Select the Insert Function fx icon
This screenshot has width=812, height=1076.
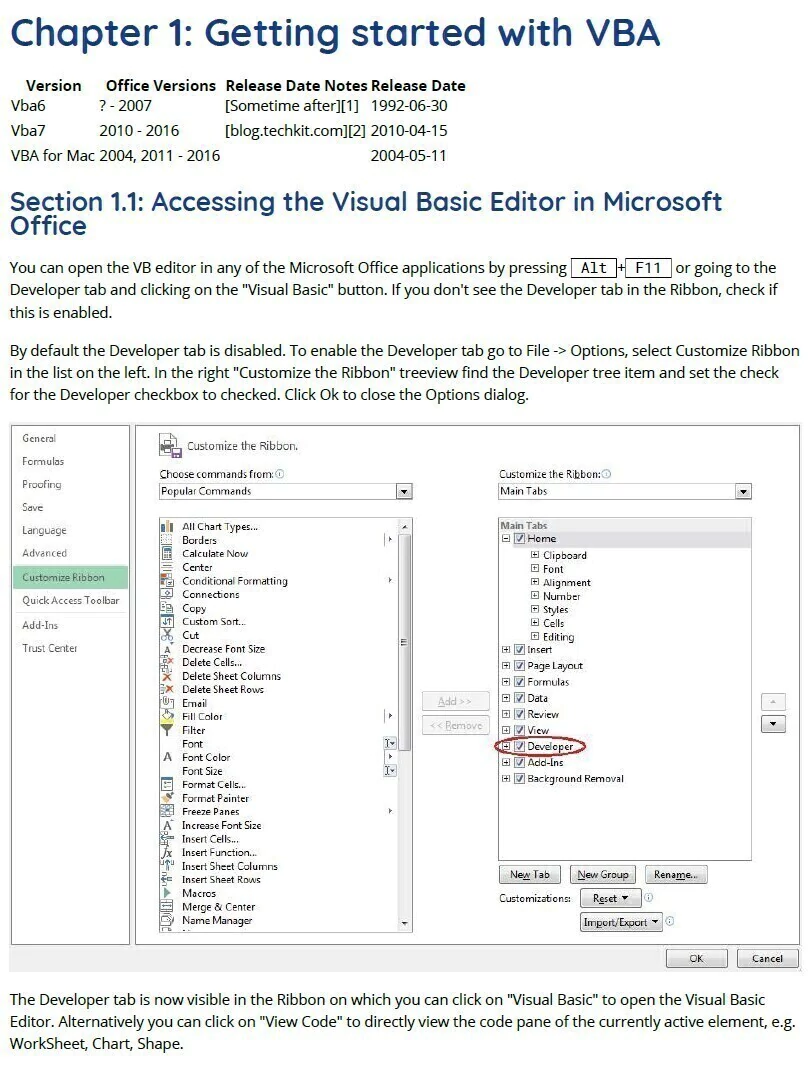click(167, 852)
